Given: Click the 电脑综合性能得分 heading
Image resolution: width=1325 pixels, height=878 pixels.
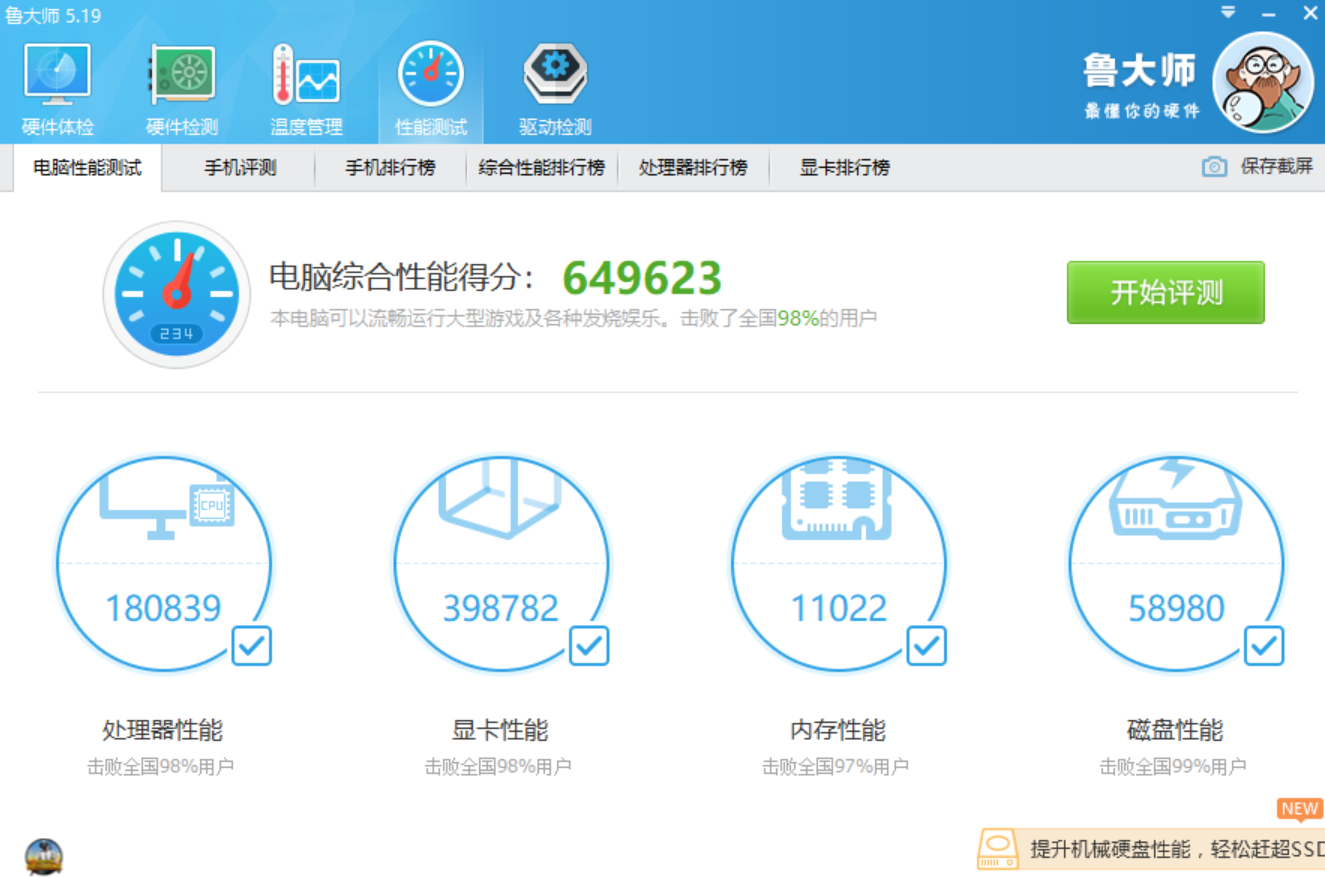Looking at the screenshot, I should point(402,278).
